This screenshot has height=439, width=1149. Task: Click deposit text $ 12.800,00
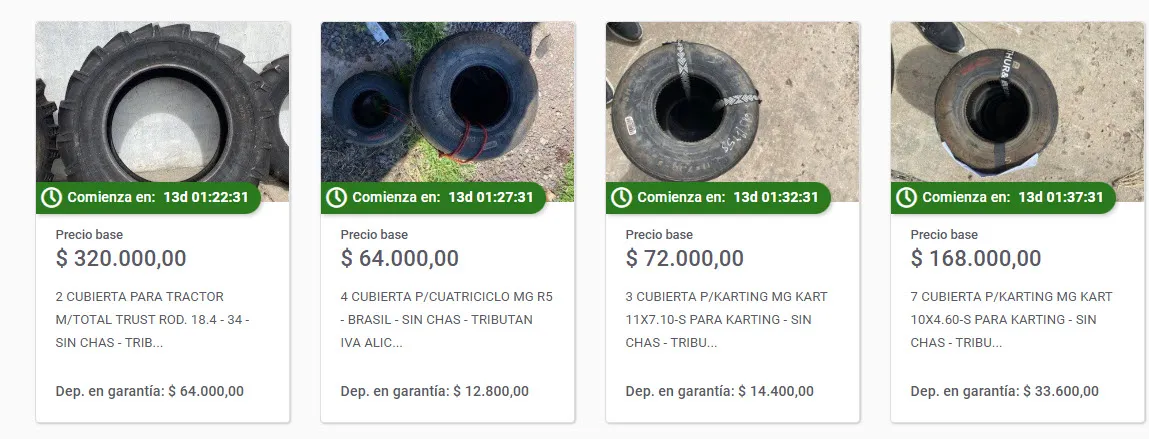pyautogui.click(x=491, y=391)
